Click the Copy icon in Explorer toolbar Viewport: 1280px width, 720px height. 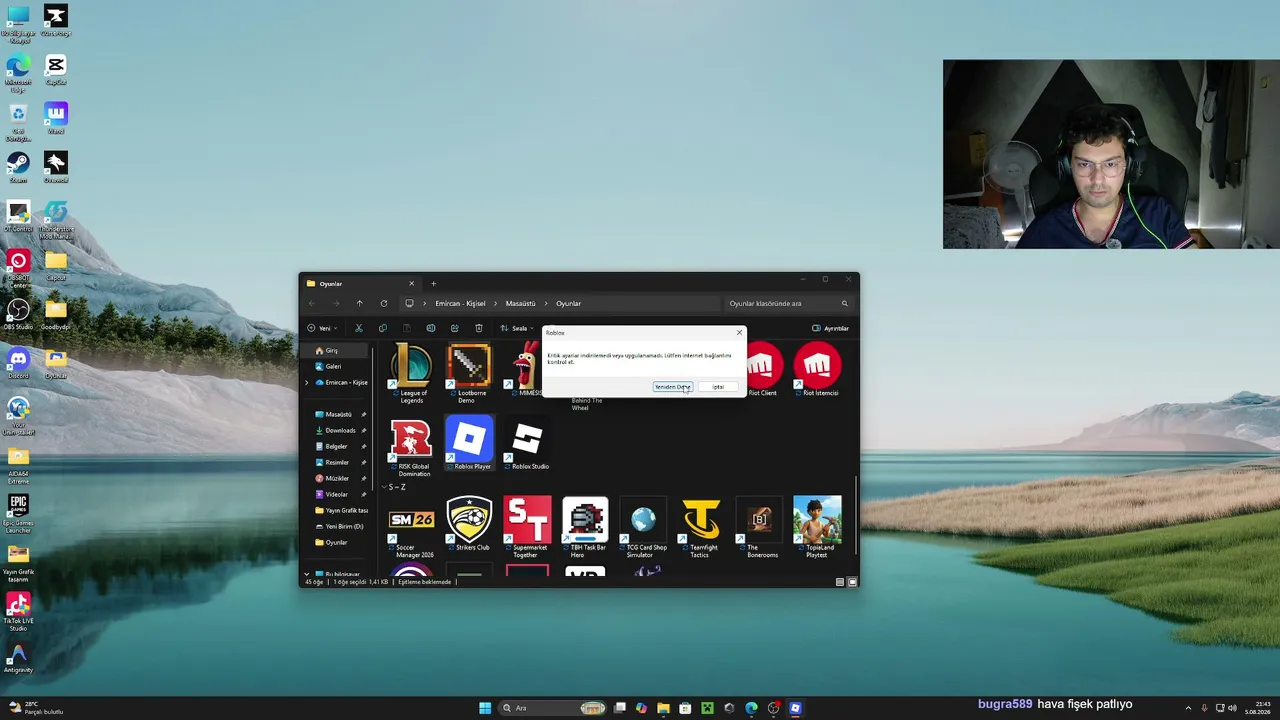click(383, 328)
